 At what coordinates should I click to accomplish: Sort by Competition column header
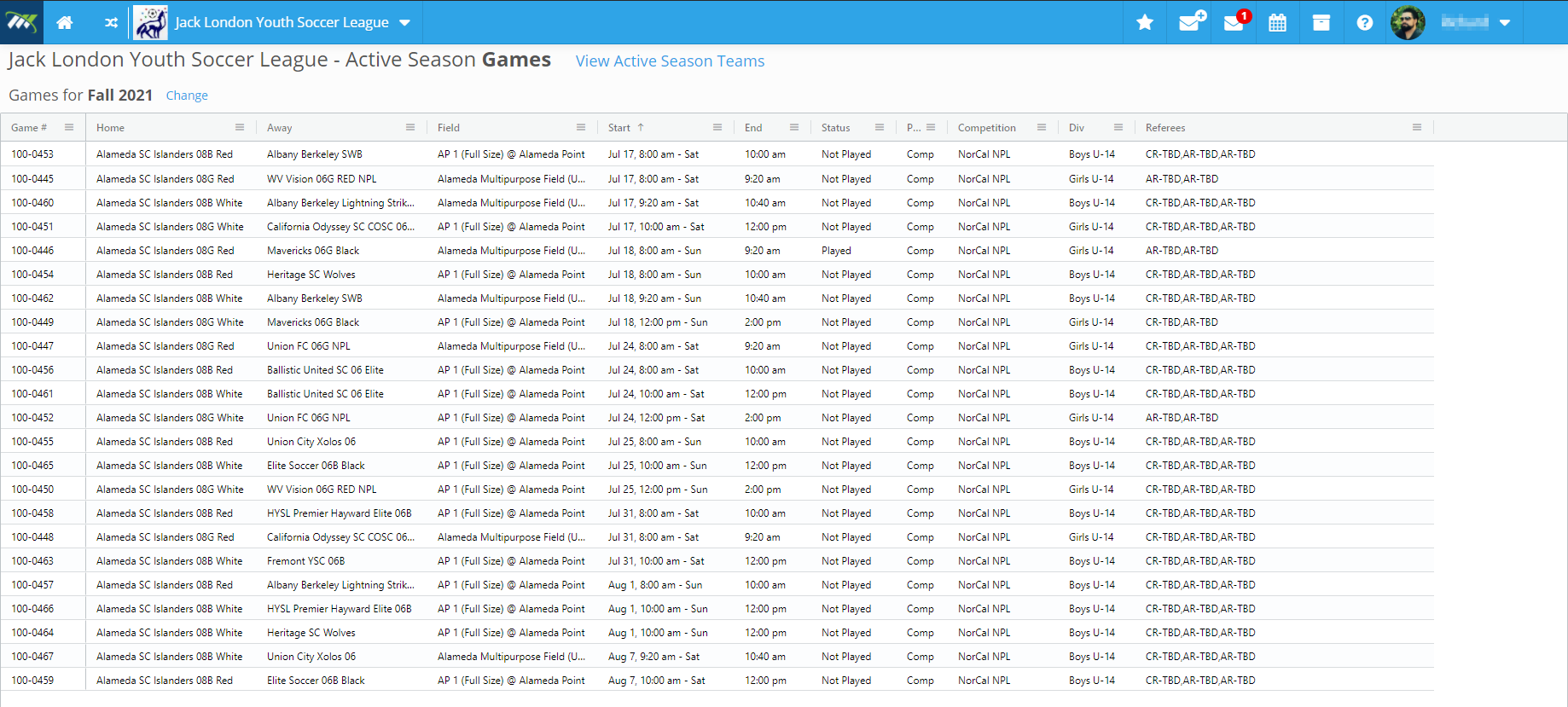[987, 128]
